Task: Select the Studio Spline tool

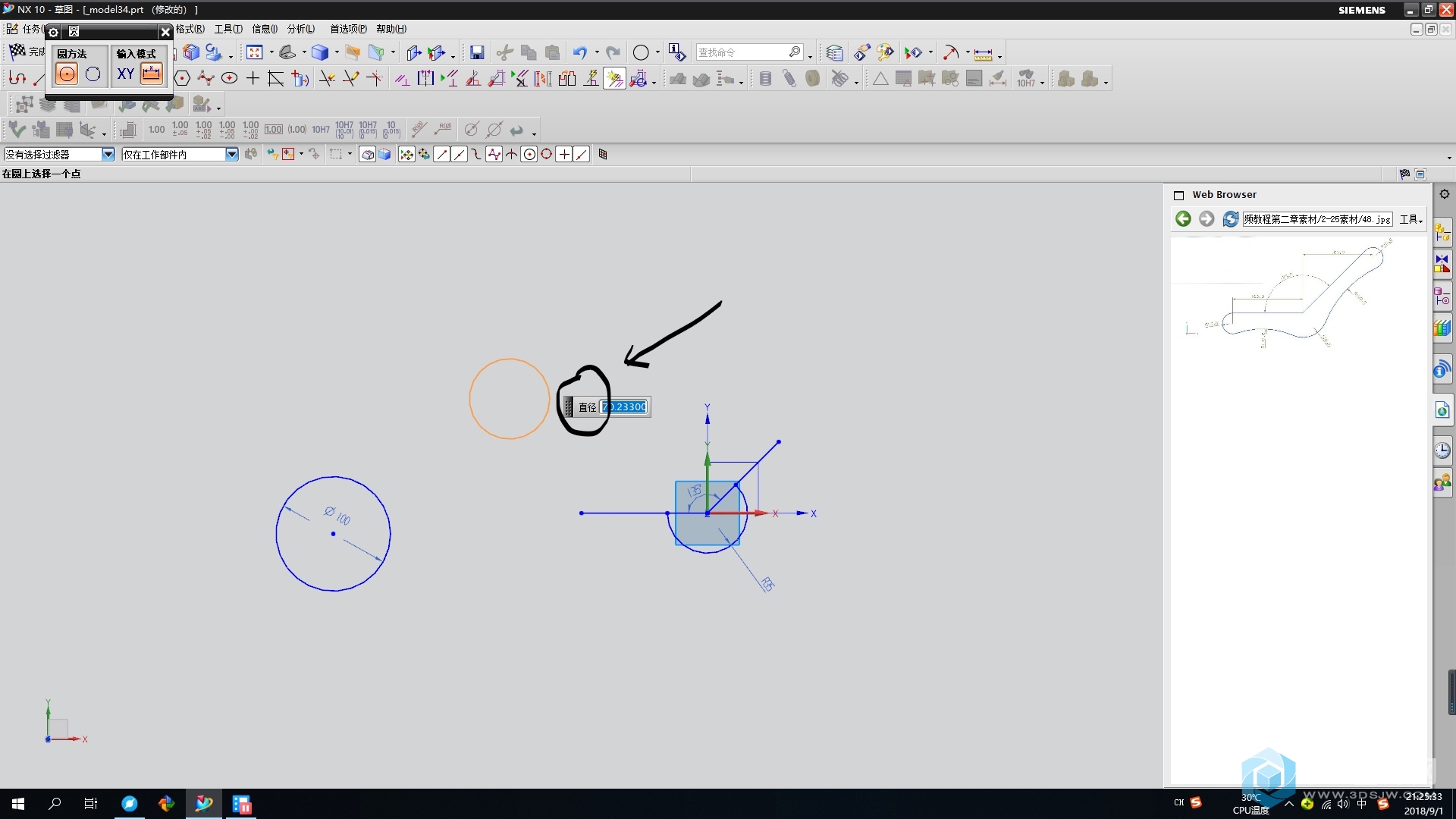Action: [206, 78]
